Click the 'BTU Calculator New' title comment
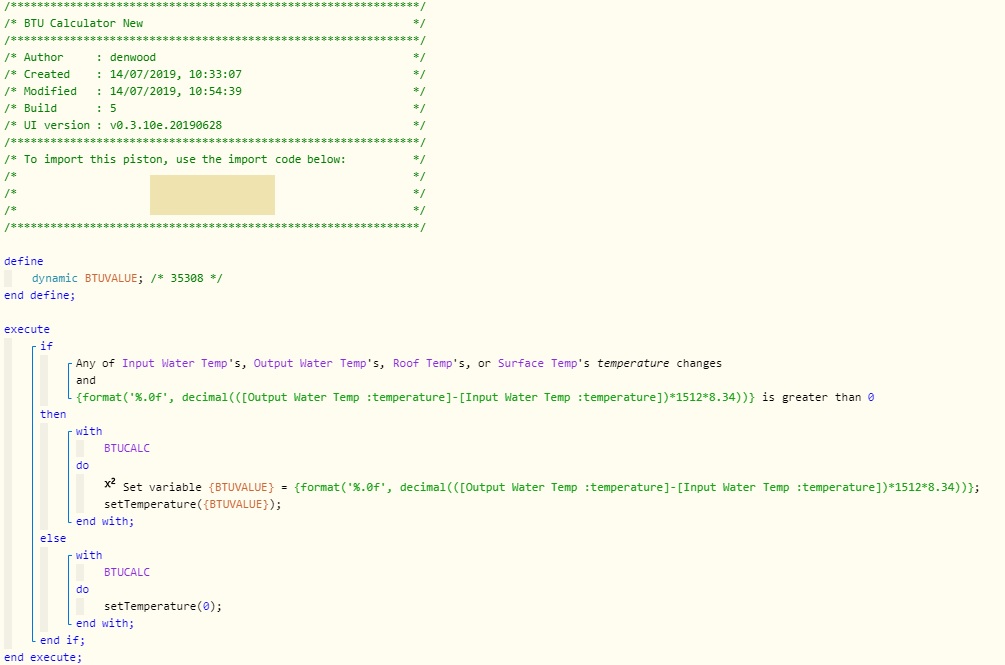 tap(83, 23)
